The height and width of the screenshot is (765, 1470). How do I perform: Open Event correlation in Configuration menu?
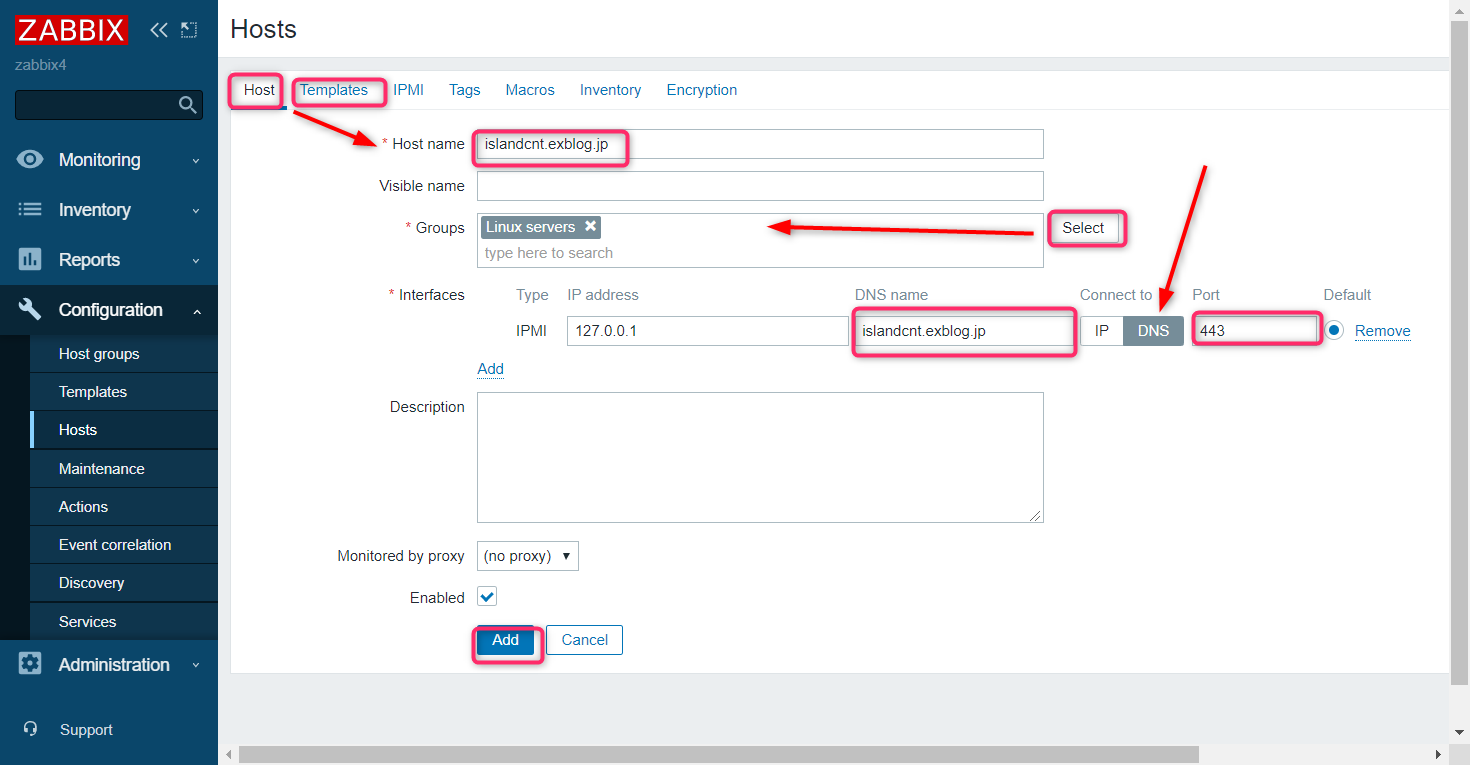click(x=124, y=545)
